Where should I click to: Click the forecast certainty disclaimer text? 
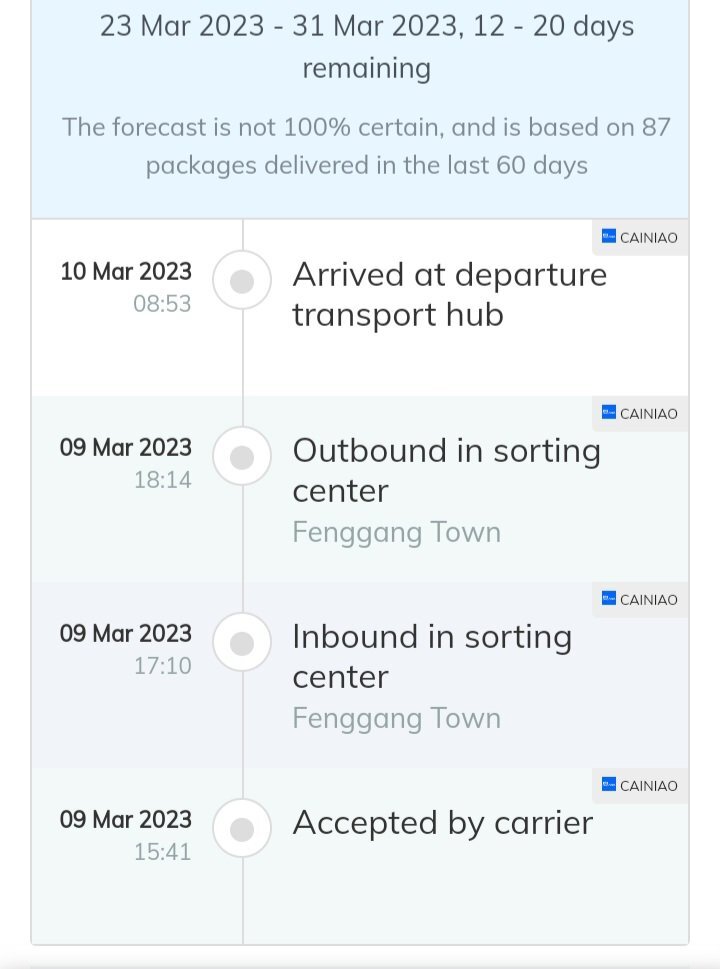366,146
